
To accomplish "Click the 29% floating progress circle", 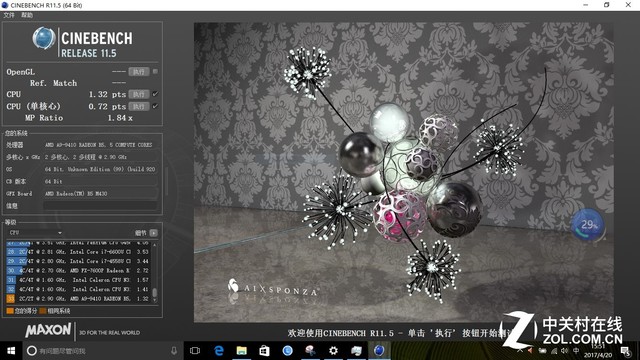I will coord(587,224).
